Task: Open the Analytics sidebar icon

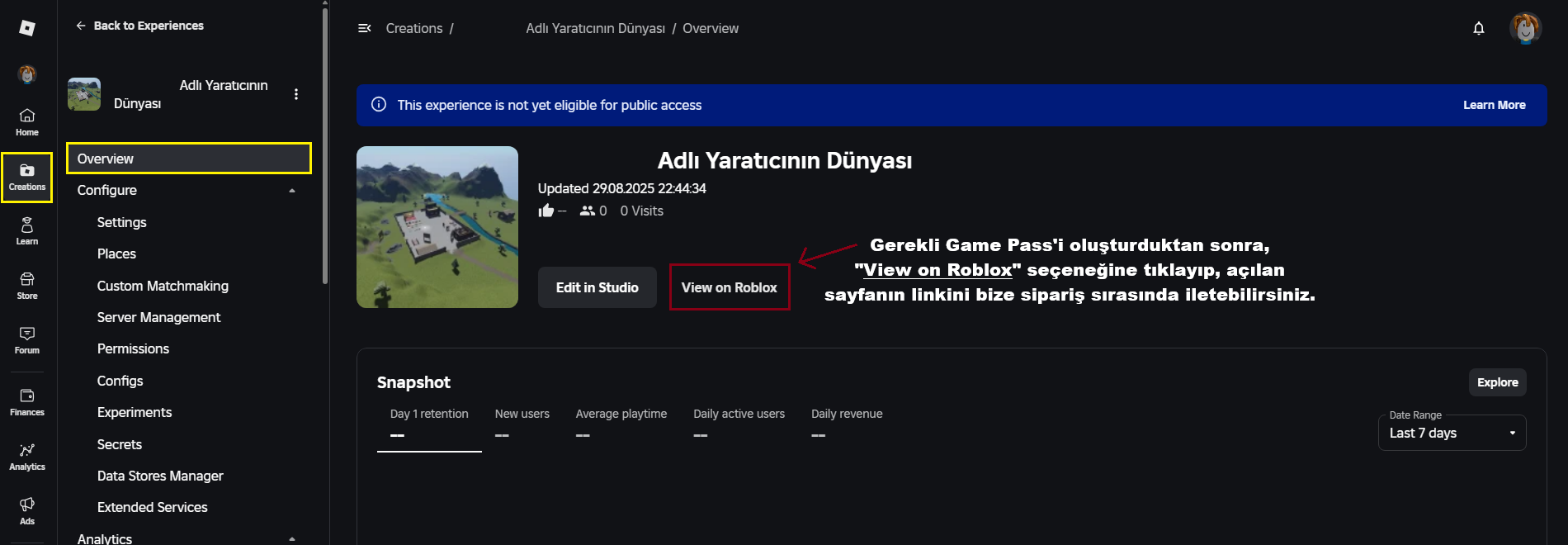Action: coord(27,457)
